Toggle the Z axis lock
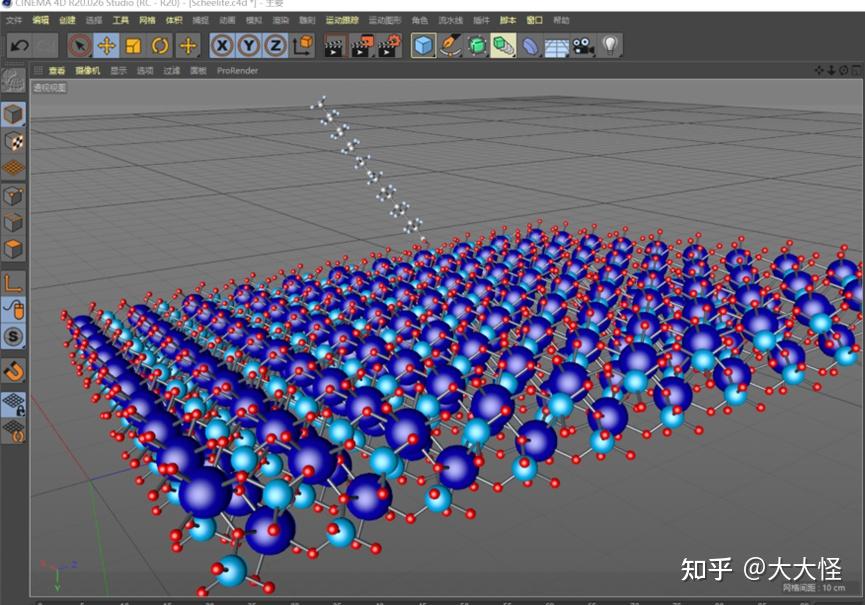 [275, 46]
